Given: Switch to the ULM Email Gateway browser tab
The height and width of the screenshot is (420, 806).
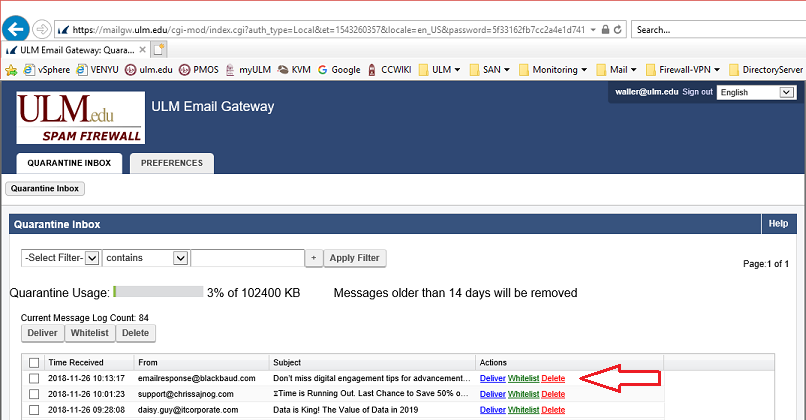Looking at the screenshot, I should point(76,50).
